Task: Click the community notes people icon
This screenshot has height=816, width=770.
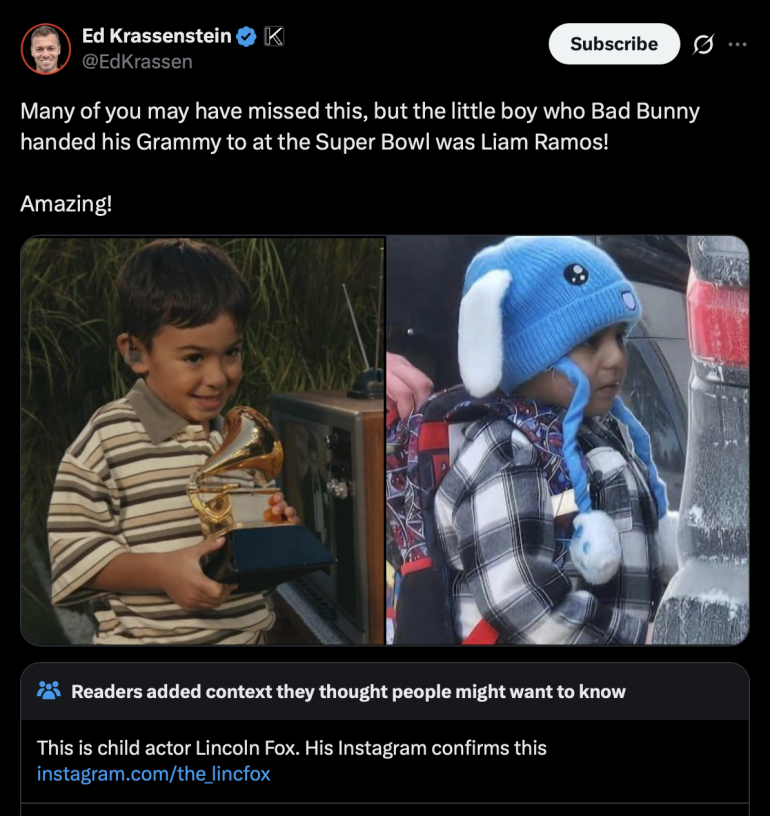Action: pyautogui.click(x=49, y=691)
